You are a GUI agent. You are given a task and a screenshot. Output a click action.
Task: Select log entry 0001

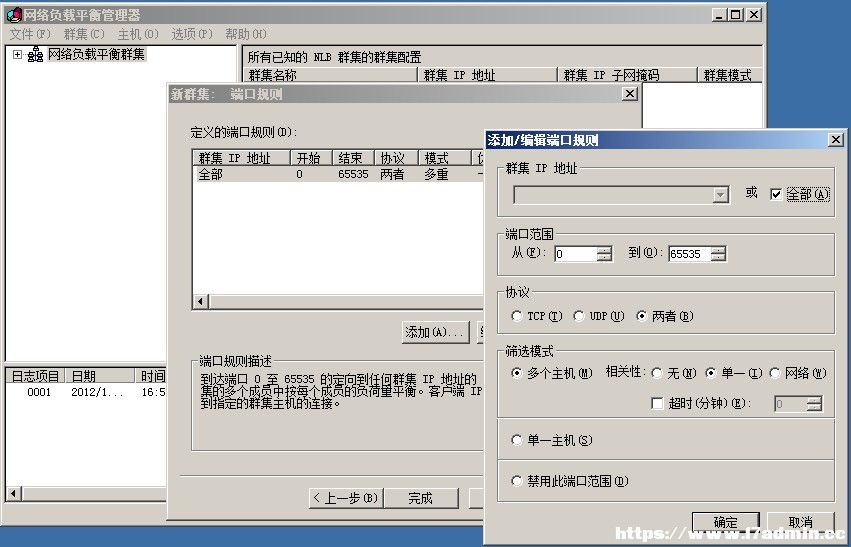(x=39, y=392)
